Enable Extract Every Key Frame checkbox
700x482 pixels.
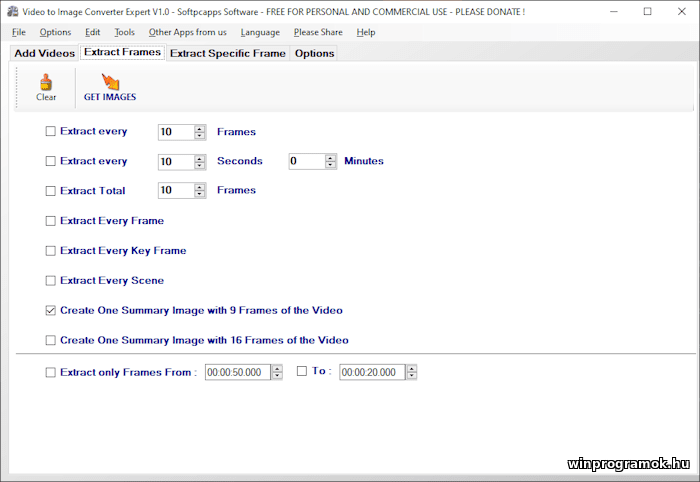[x=51, y=250]
